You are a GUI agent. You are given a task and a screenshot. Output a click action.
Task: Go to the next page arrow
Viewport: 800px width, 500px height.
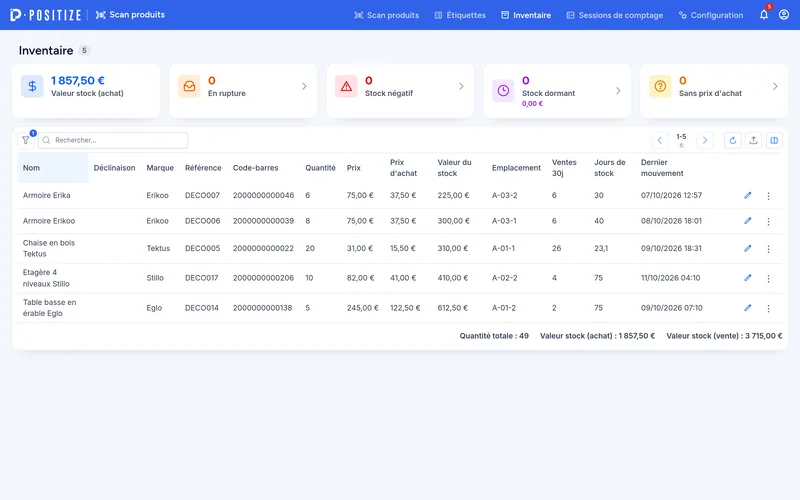(705, 140)
